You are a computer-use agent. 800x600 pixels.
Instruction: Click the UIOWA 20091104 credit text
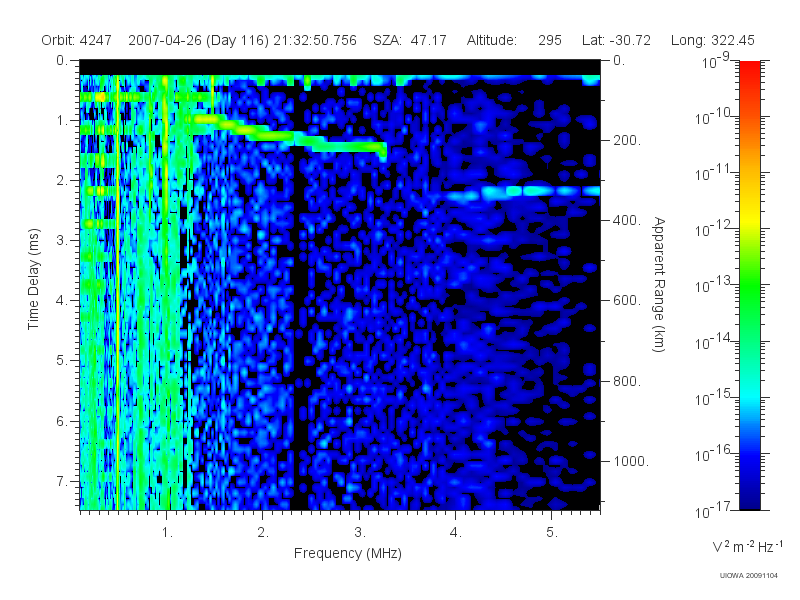tap(748, 576)
